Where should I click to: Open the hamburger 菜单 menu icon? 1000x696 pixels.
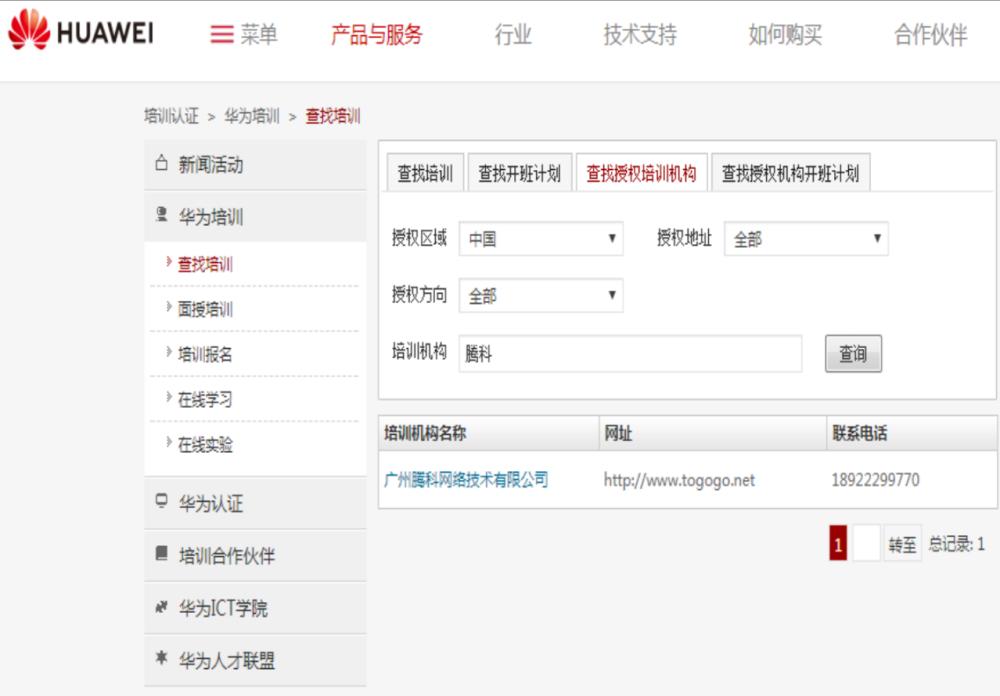[222, 34]
